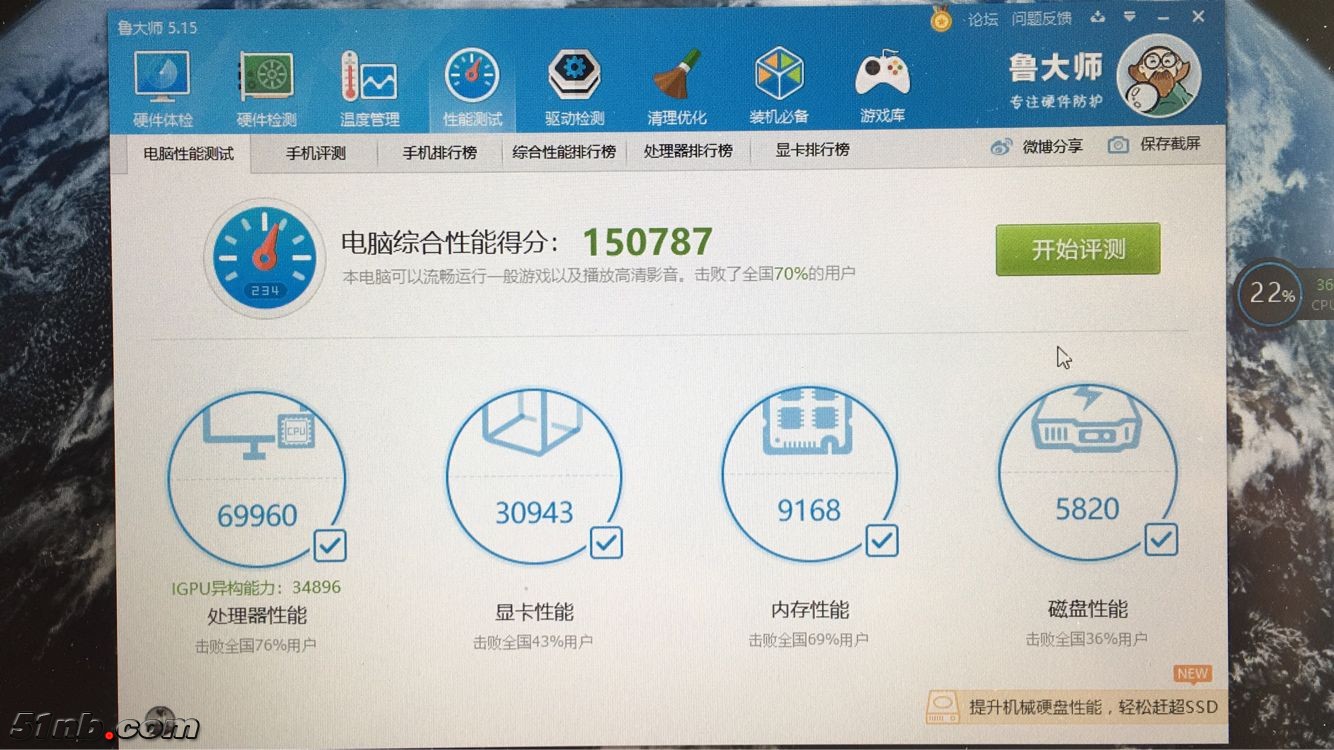Viewport: 1334px width, 750px height.
Task: Expand the title bar main menu dropdown arrow
Action: (x=1129, y=17)
